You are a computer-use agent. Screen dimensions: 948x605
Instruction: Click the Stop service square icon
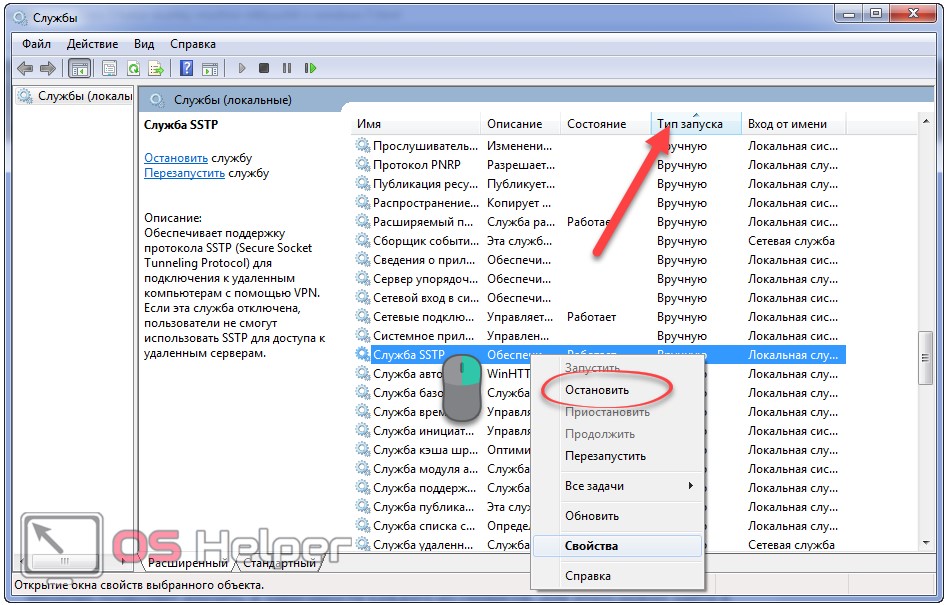264,68
